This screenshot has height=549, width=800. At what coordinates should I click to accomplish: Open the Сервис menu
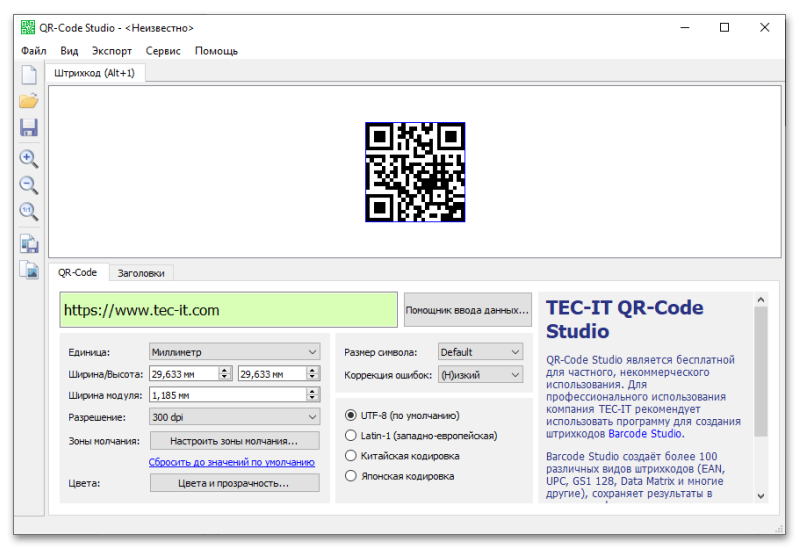(x=163, y=51)
